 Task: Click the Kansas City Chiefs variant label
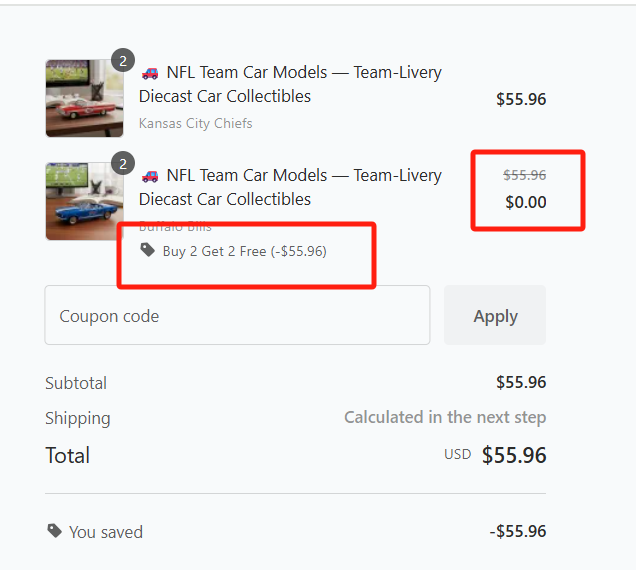click(x=195, y=123)
